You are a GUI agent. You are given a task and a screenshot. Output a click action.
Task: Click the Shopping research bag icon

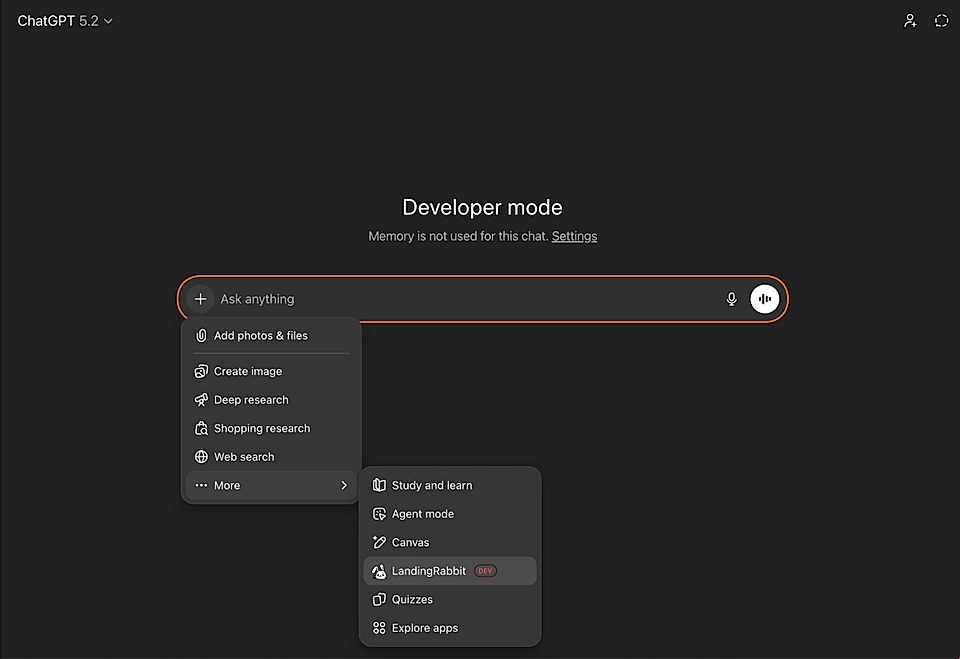[202, 428]
